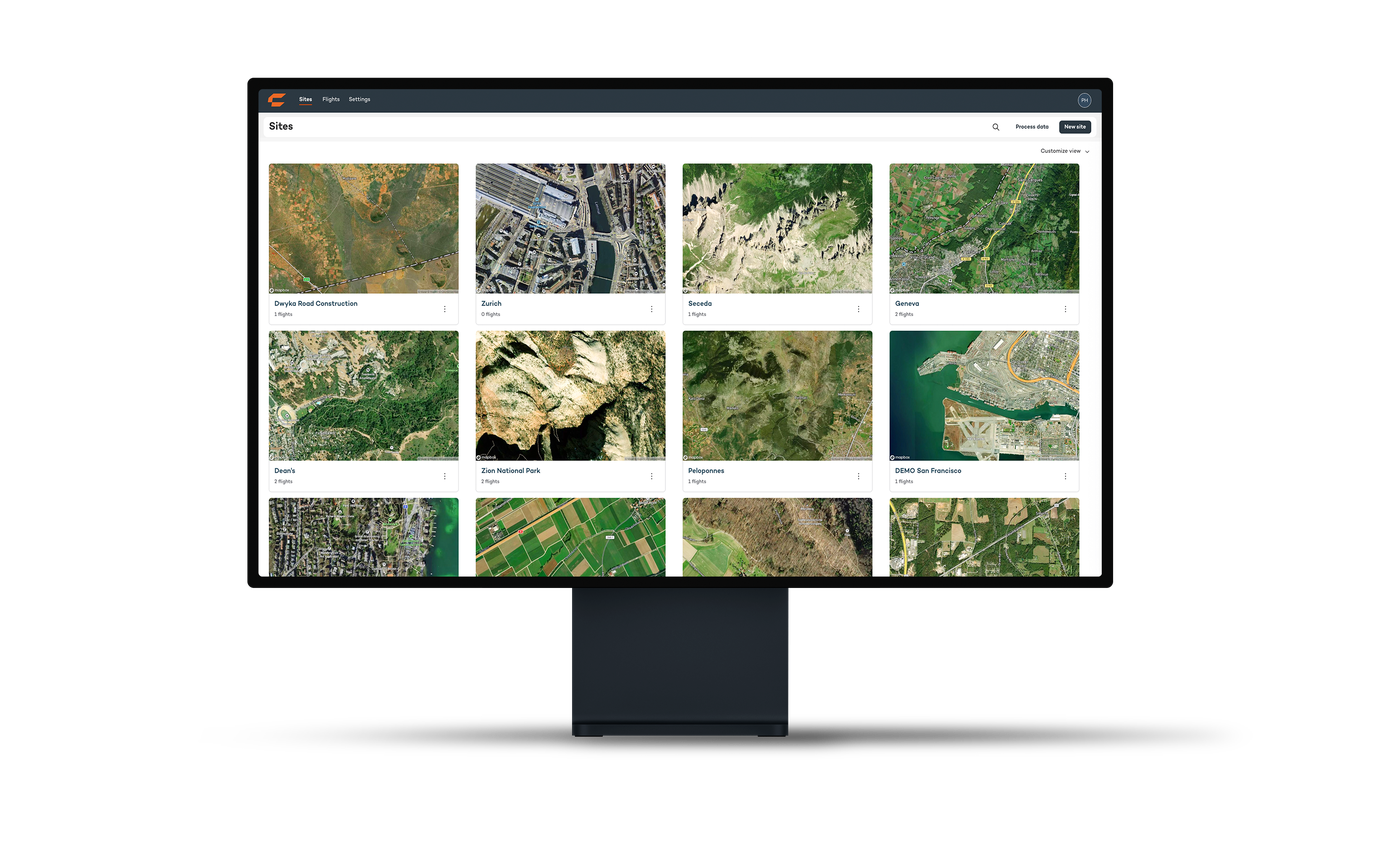1400x859 pixels.
Task: Open user avatar PH profile menu
Action: [1084, 100]
